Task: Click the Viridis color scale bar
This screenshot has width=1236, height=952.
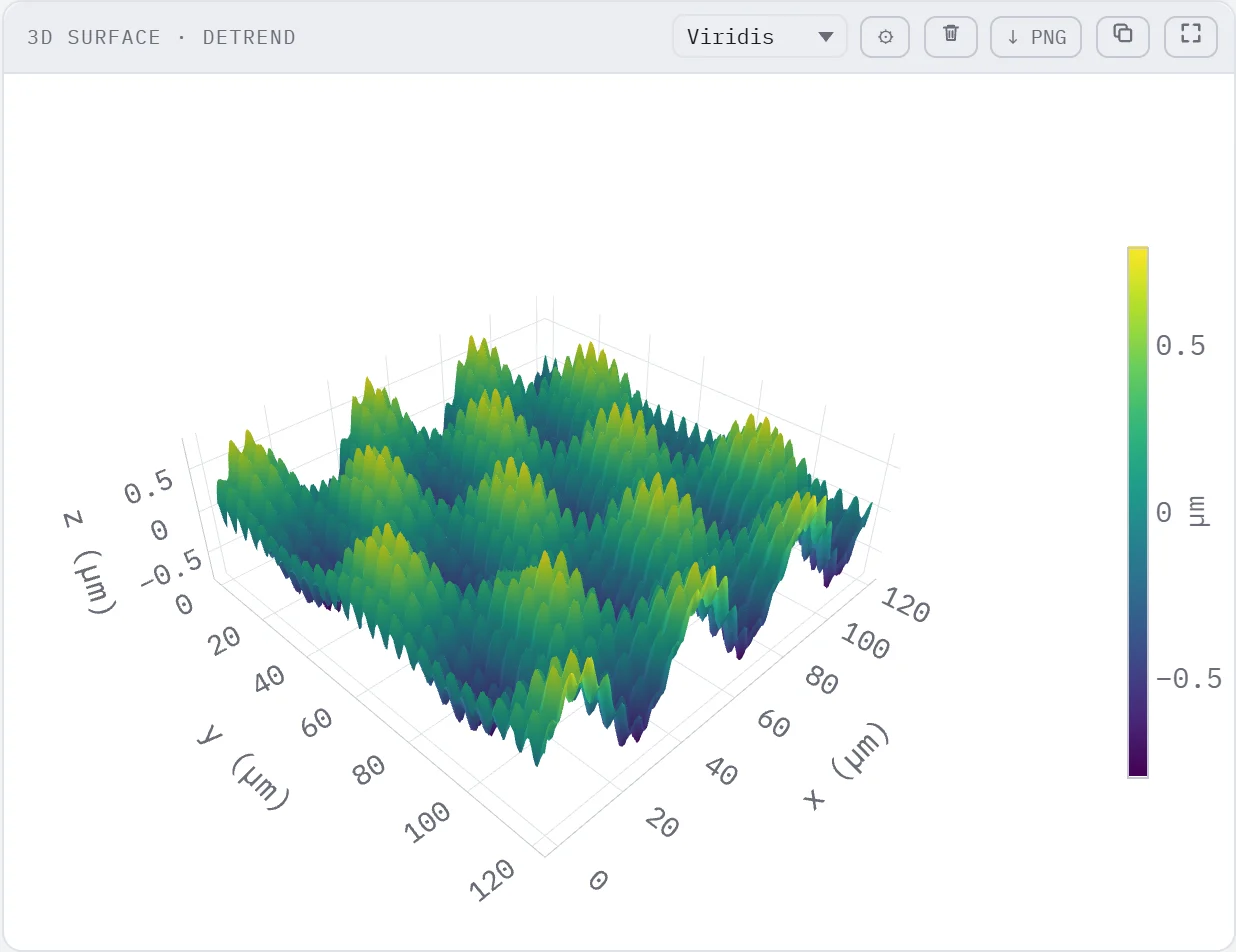Action: 1138,511
